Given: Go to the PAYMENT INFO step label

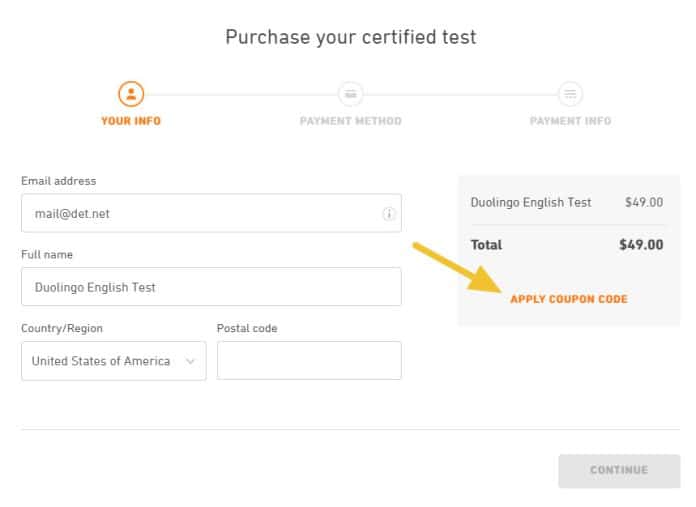Looking at the screenshot, I should [570, 121].
